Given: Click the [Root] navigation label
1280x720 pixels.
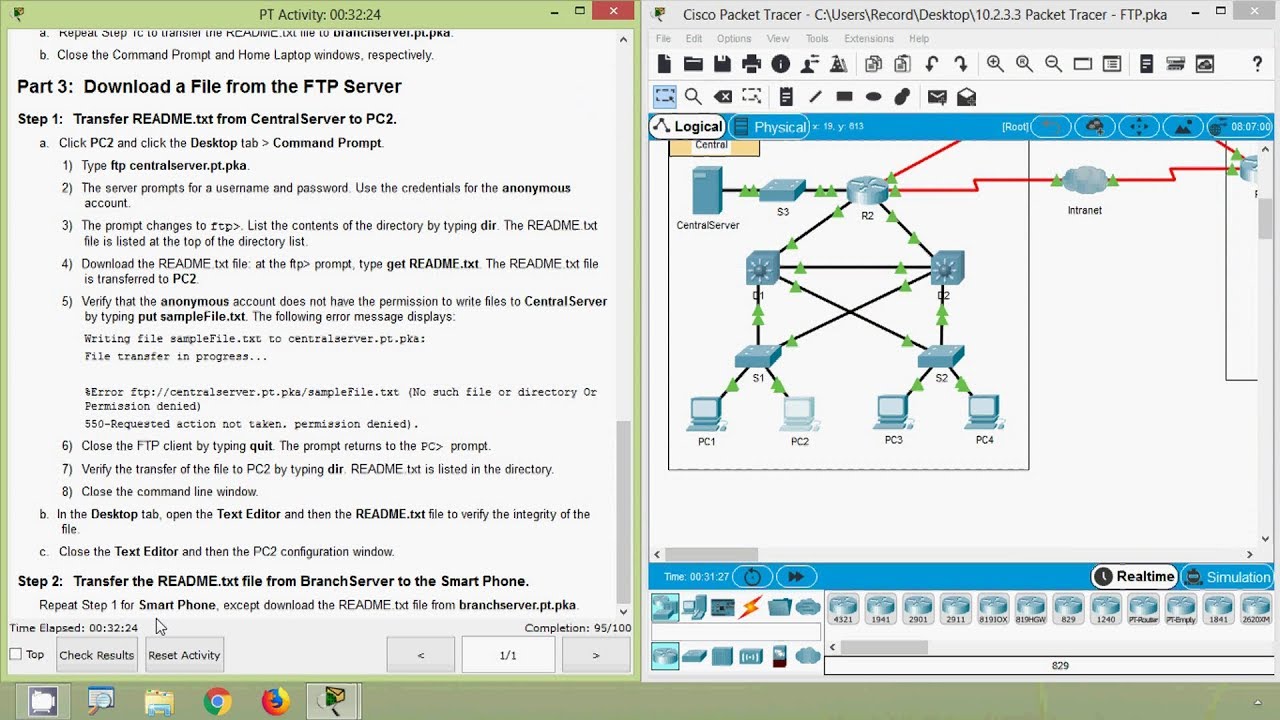Looking at the screenshot, I should point(1015,127).
